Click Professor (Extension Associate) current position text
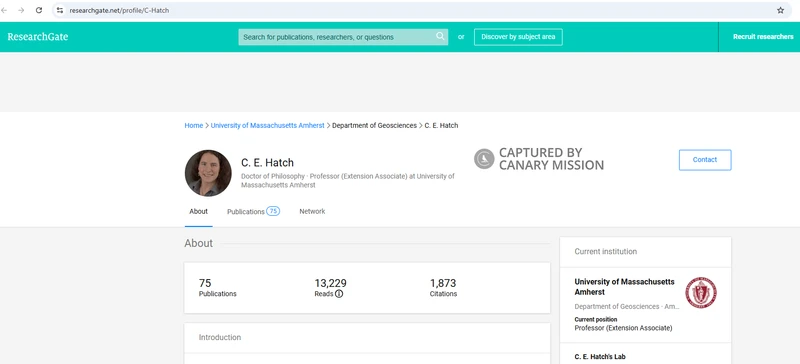The image size is (800, 364). [x=623, y=328]
